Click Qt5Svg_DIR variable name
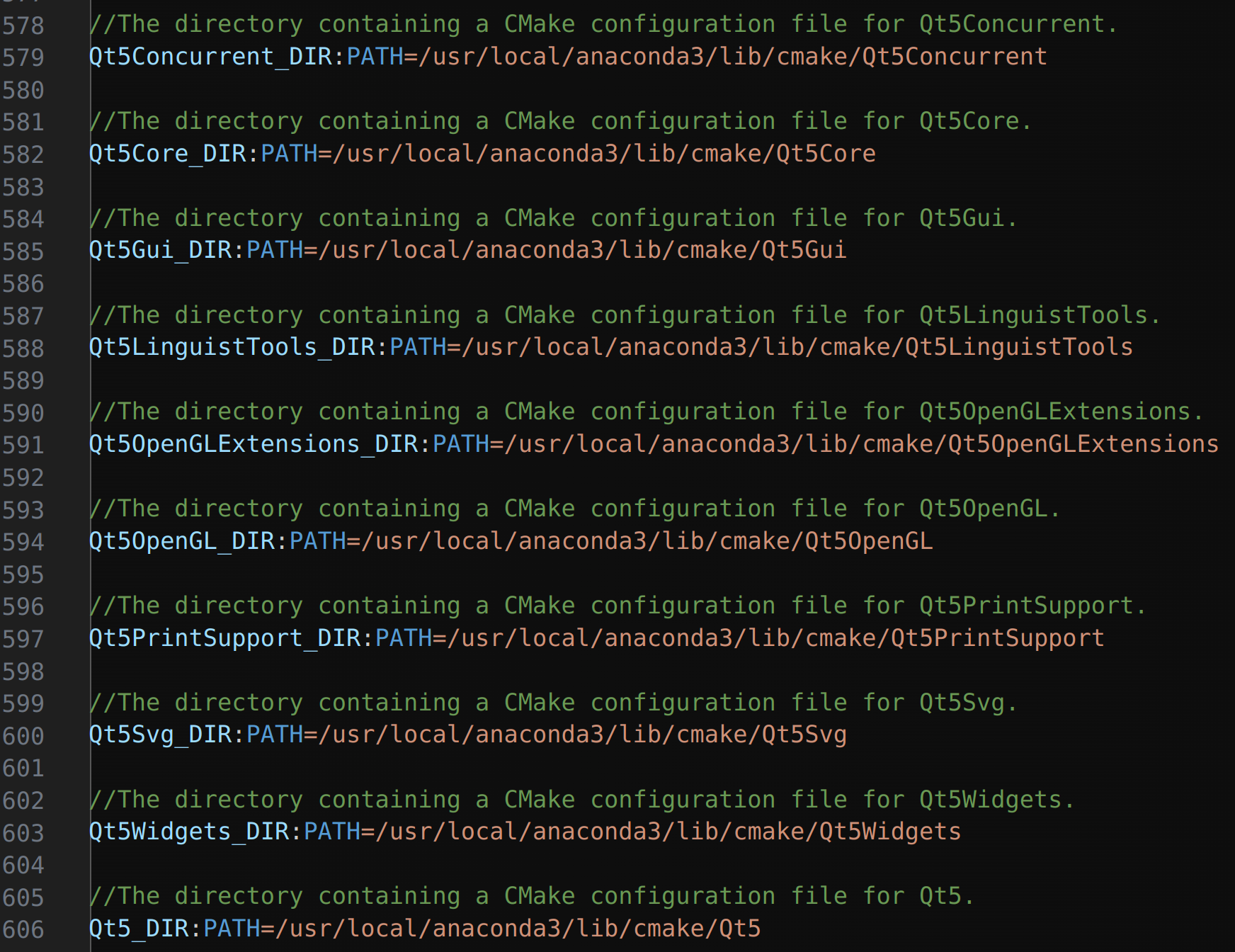Image resolution: width=1235 pixels, height=952 pixels. pyautogui.click(x=161, y=735)
